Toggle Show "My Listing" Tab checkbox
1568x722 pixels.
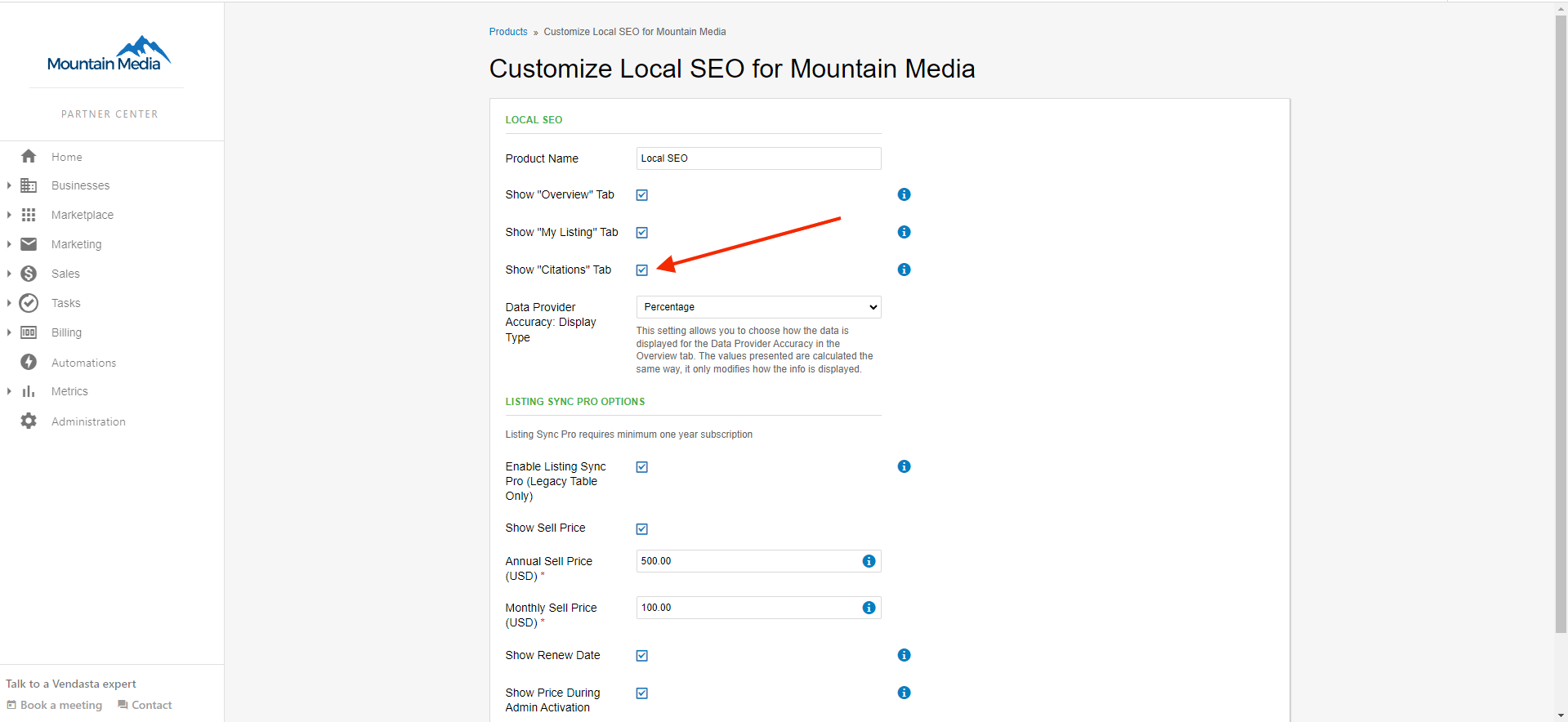642,233
